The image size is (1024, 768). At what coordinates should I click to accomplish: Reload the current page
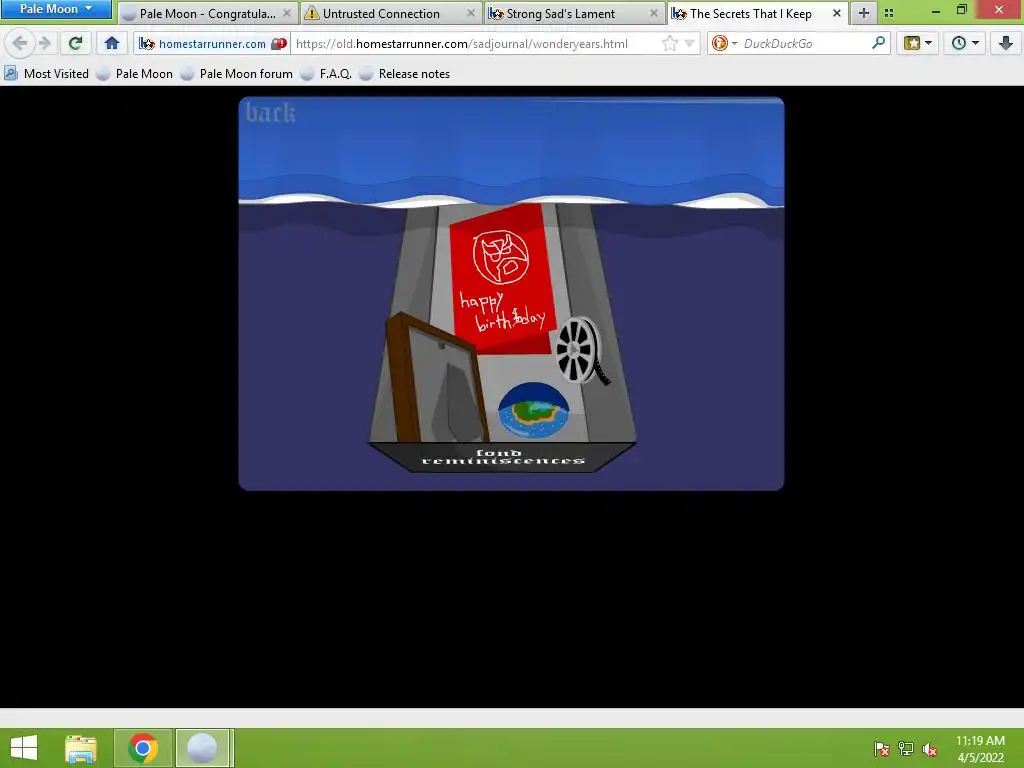pyautogui.click(x=75, y=44)
